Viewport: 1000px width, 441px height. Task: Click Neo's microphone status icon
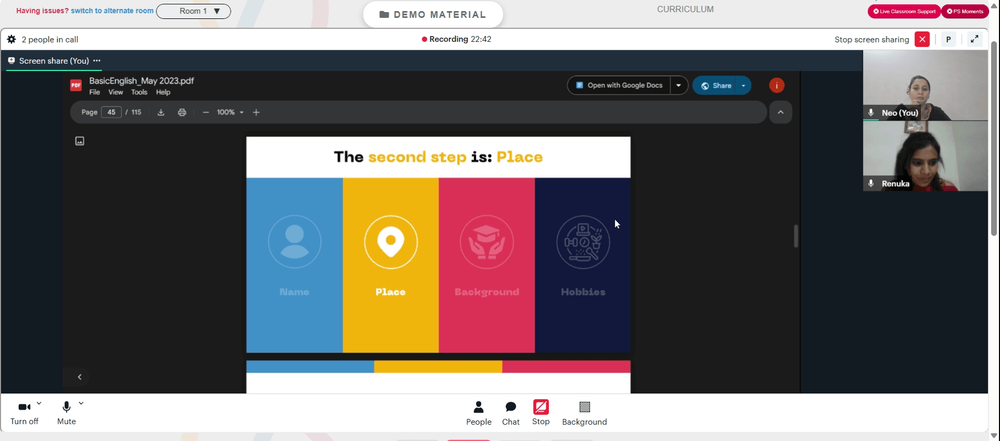[871, 113]
